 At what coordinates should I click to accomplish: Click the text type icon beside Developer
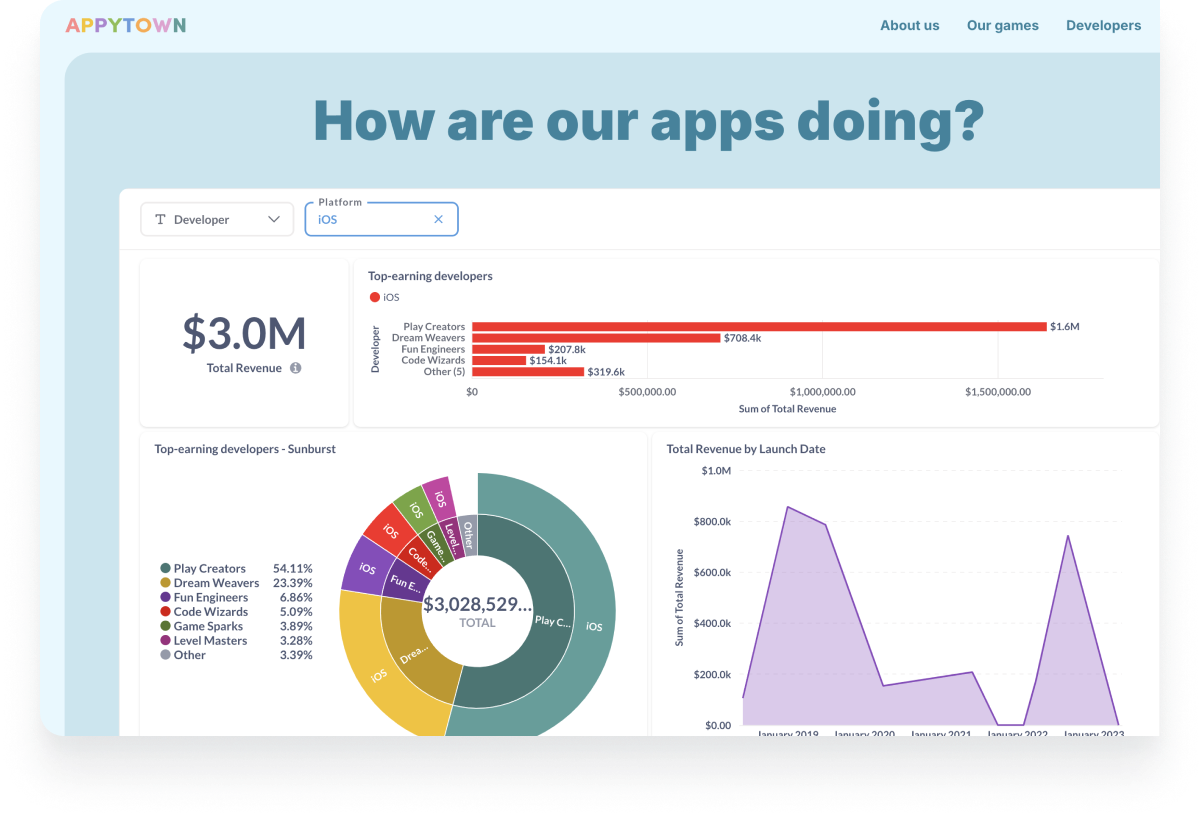tap(160, 219)
